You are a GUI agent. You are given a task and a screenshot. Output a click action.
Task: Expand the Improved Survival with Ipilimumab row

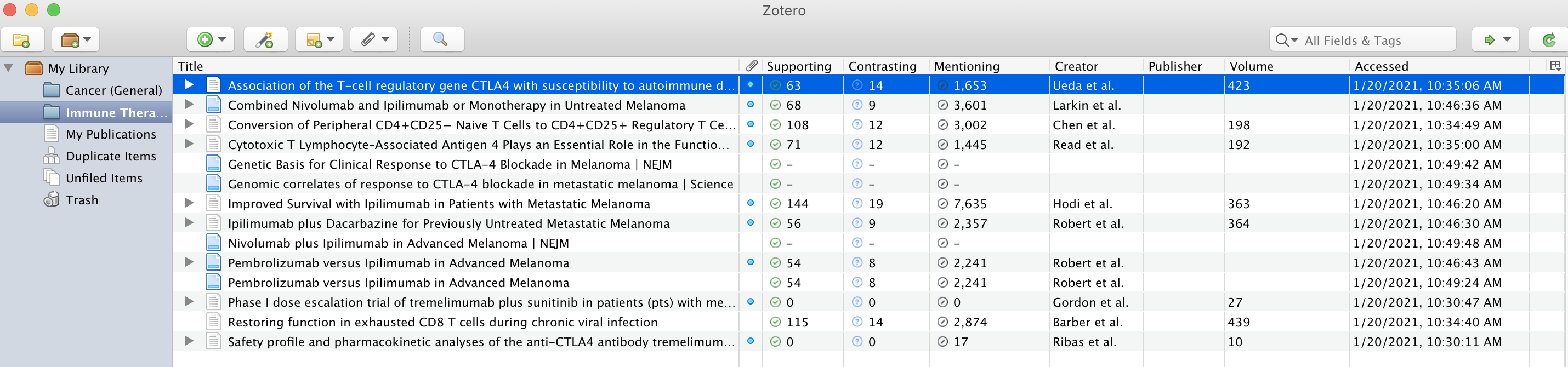pos(189,203)
